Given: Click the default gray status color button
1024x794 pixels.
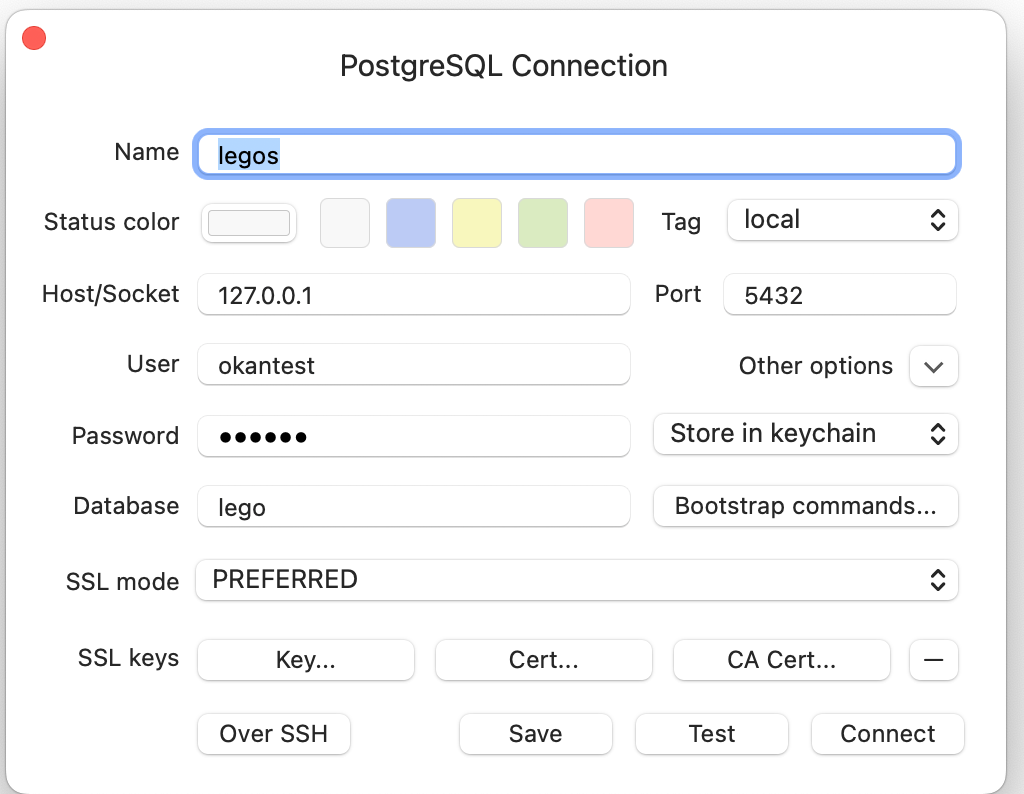Looking at the screenshot, I should (x=248, y=222).
